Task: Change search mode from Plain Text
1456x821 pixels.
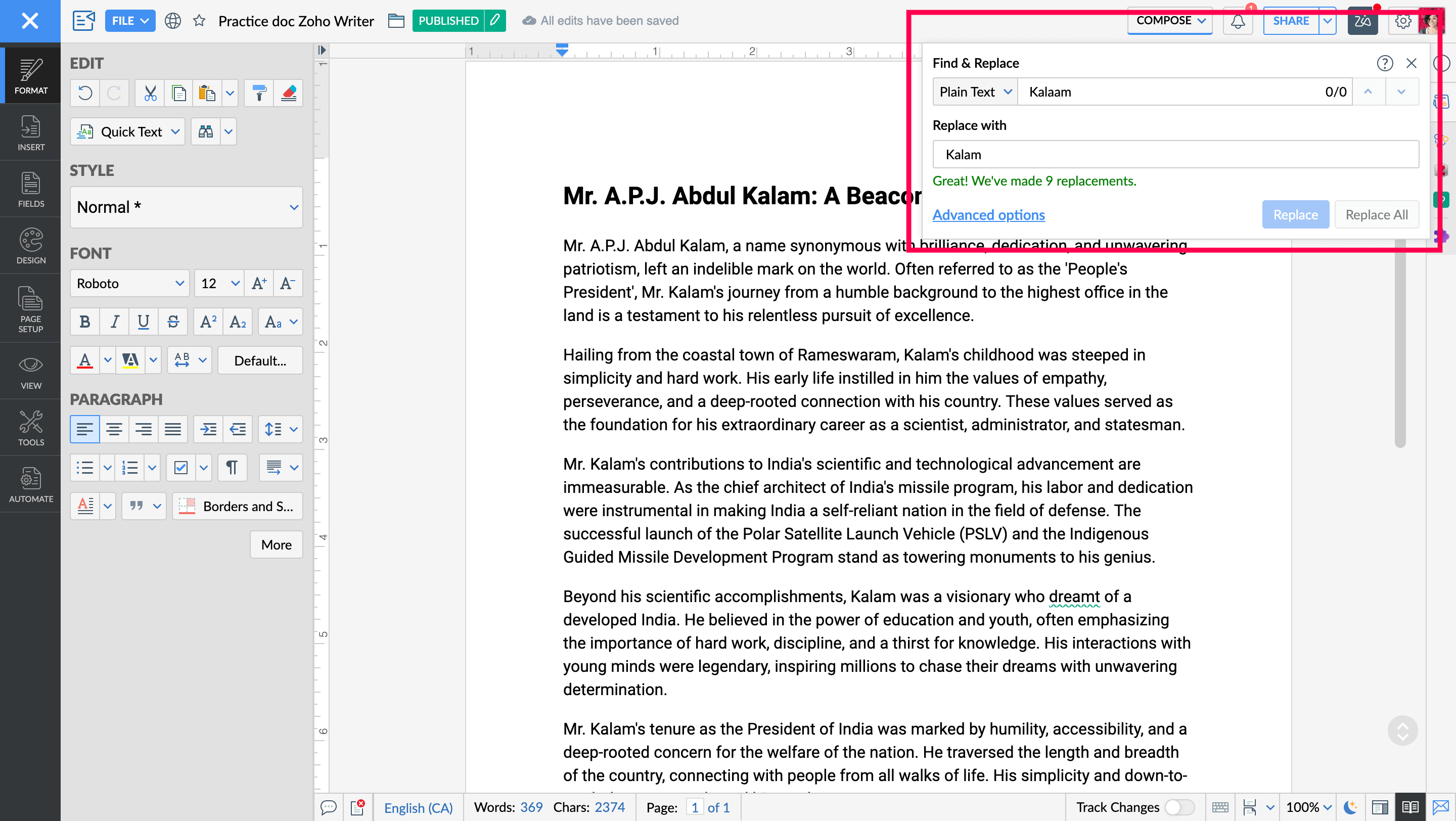Action: point(974,92)
